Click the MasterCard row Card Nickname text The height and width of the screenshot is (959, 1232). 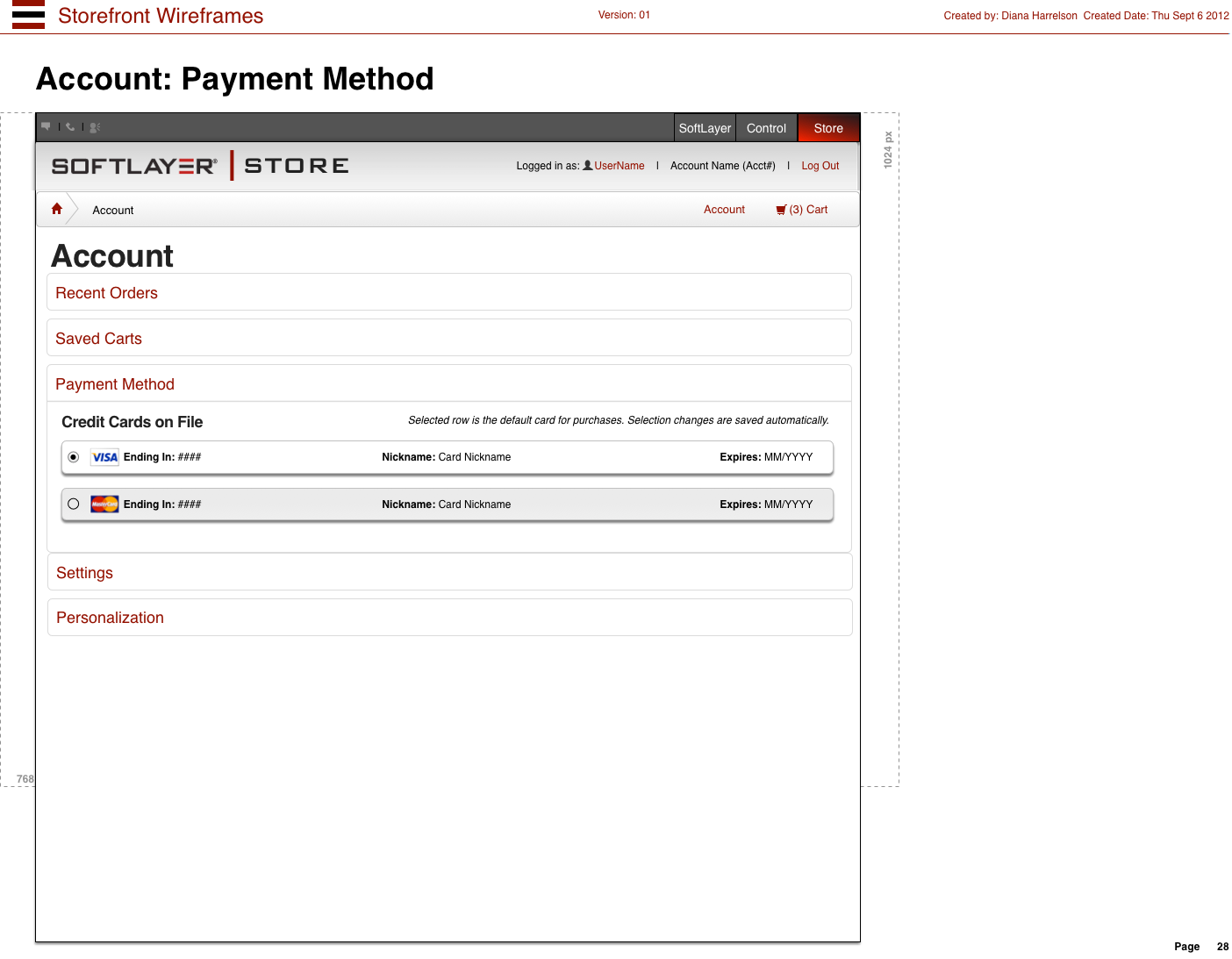coord(475,505)
